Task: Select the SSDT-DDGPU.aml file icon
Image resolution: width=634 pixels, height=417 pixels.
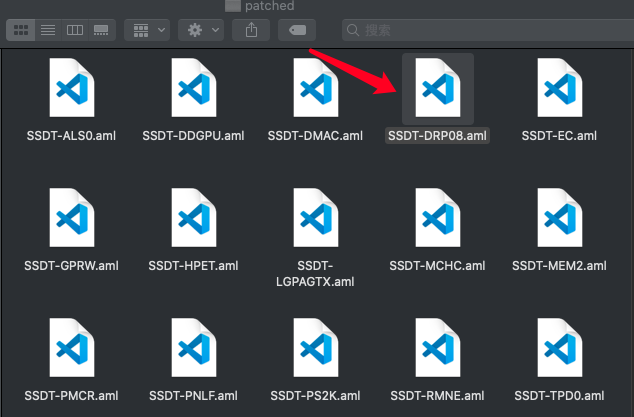Action: click(x=194, y=88)
